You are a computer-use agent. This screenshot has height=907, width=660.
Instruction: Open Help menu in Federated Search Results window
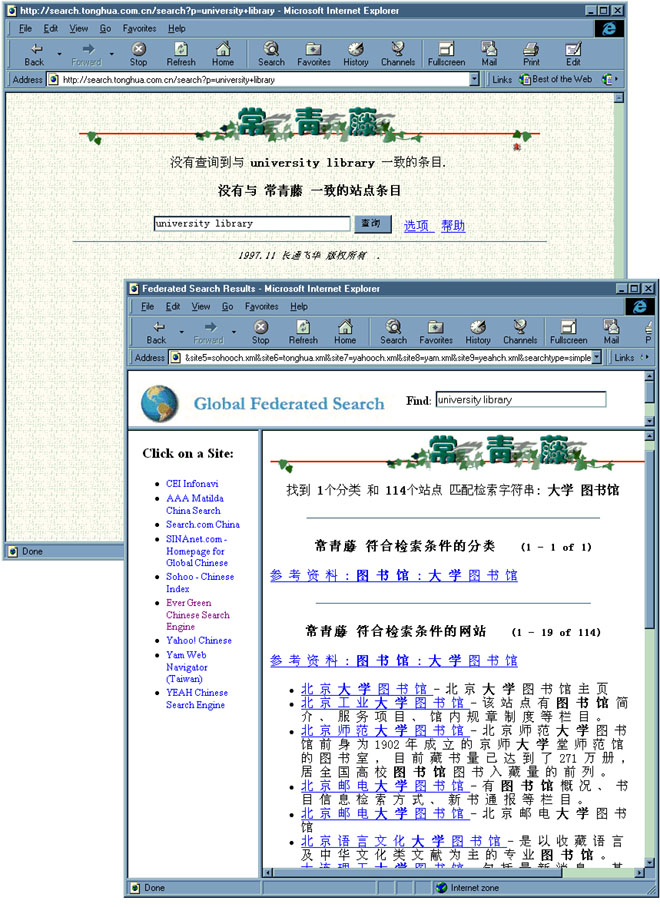pyautogui.click(x=299, y=306)
